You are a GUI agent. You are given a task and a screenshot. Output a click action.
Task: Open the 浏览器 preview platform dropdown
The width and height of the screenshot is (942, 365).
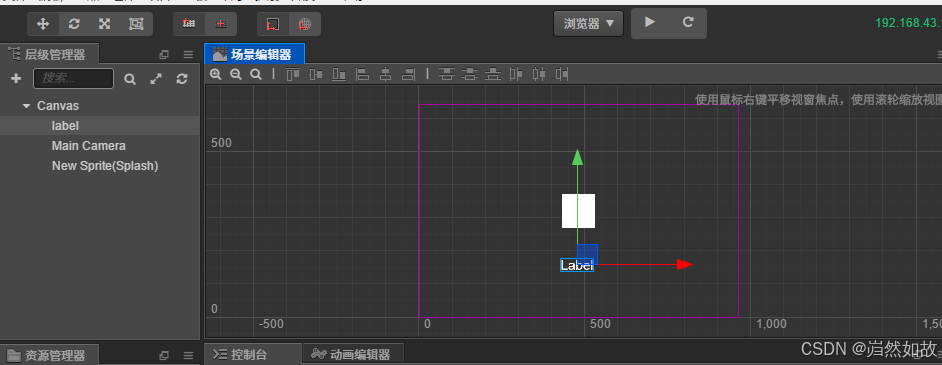coord(588,23)
